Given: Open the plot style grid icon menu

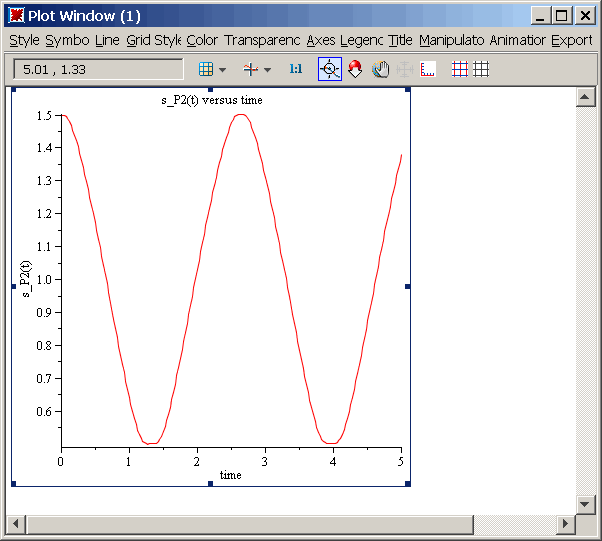Looking at the screenshot, I should (205, 69).
